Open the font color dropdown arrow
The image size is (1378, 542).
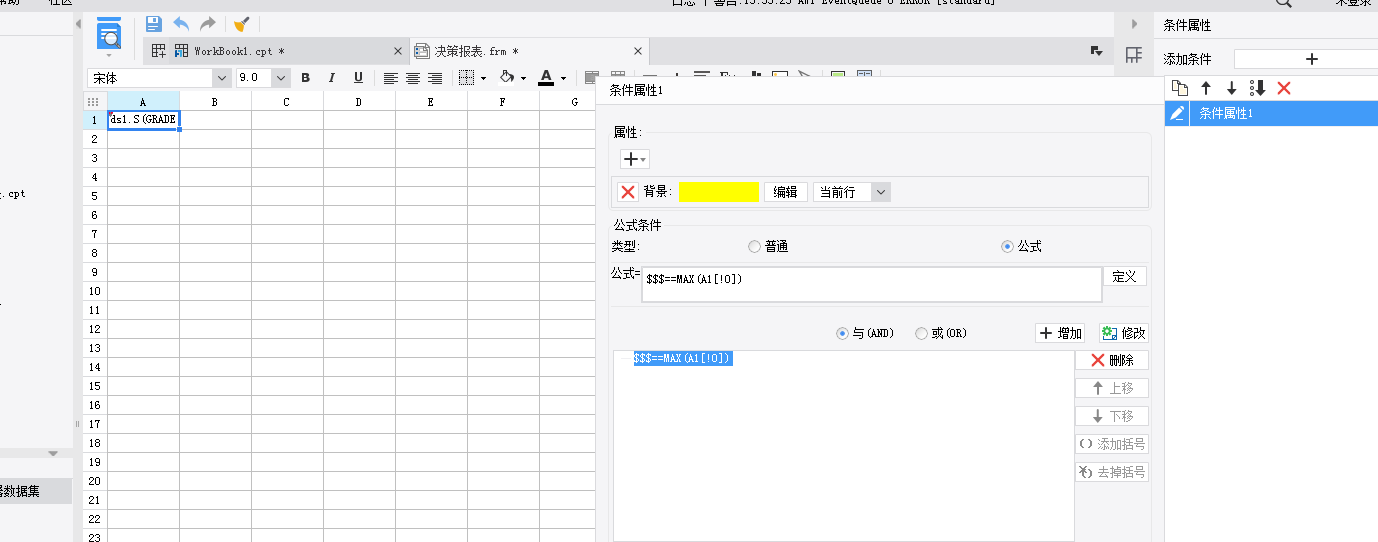click(x=563, y=78)
